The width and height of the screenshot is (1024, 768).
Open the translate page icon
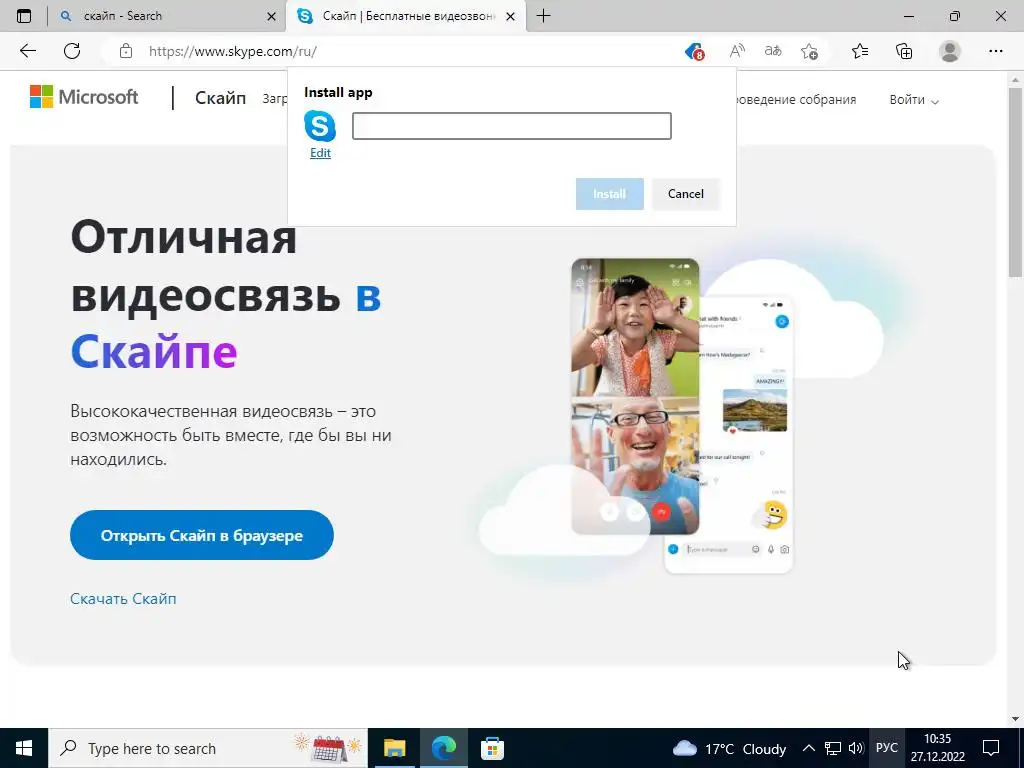773,51
